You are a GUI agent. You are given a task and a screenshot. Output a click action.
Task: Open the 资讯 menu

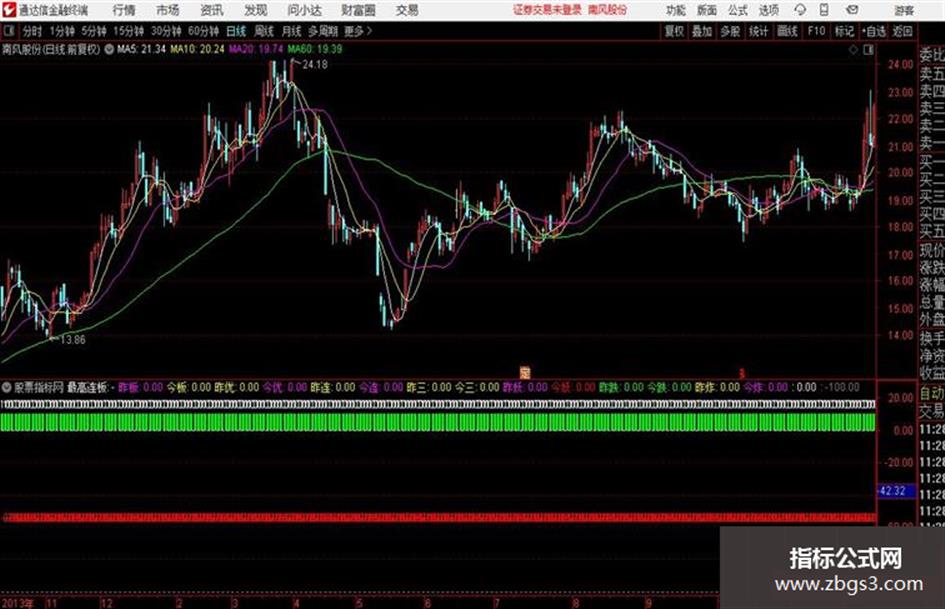tap(212, 10)
